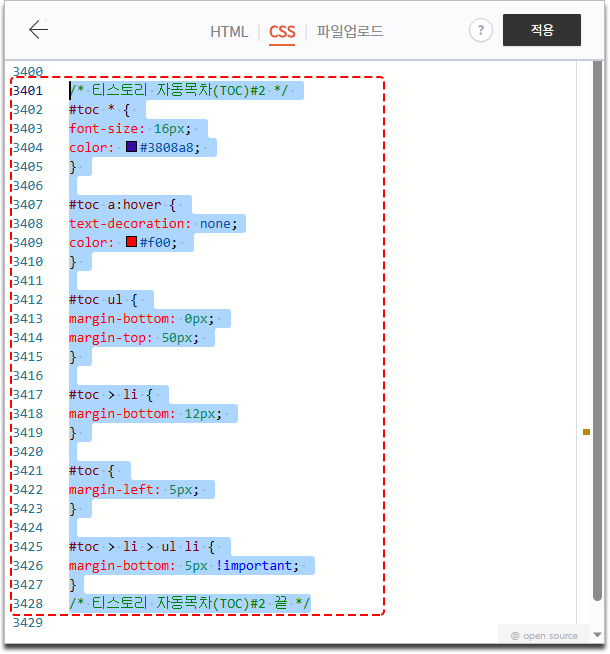Apply changes with the 적용 button
The width and height of the screenshot is (610, 654).
coord(541,30)
